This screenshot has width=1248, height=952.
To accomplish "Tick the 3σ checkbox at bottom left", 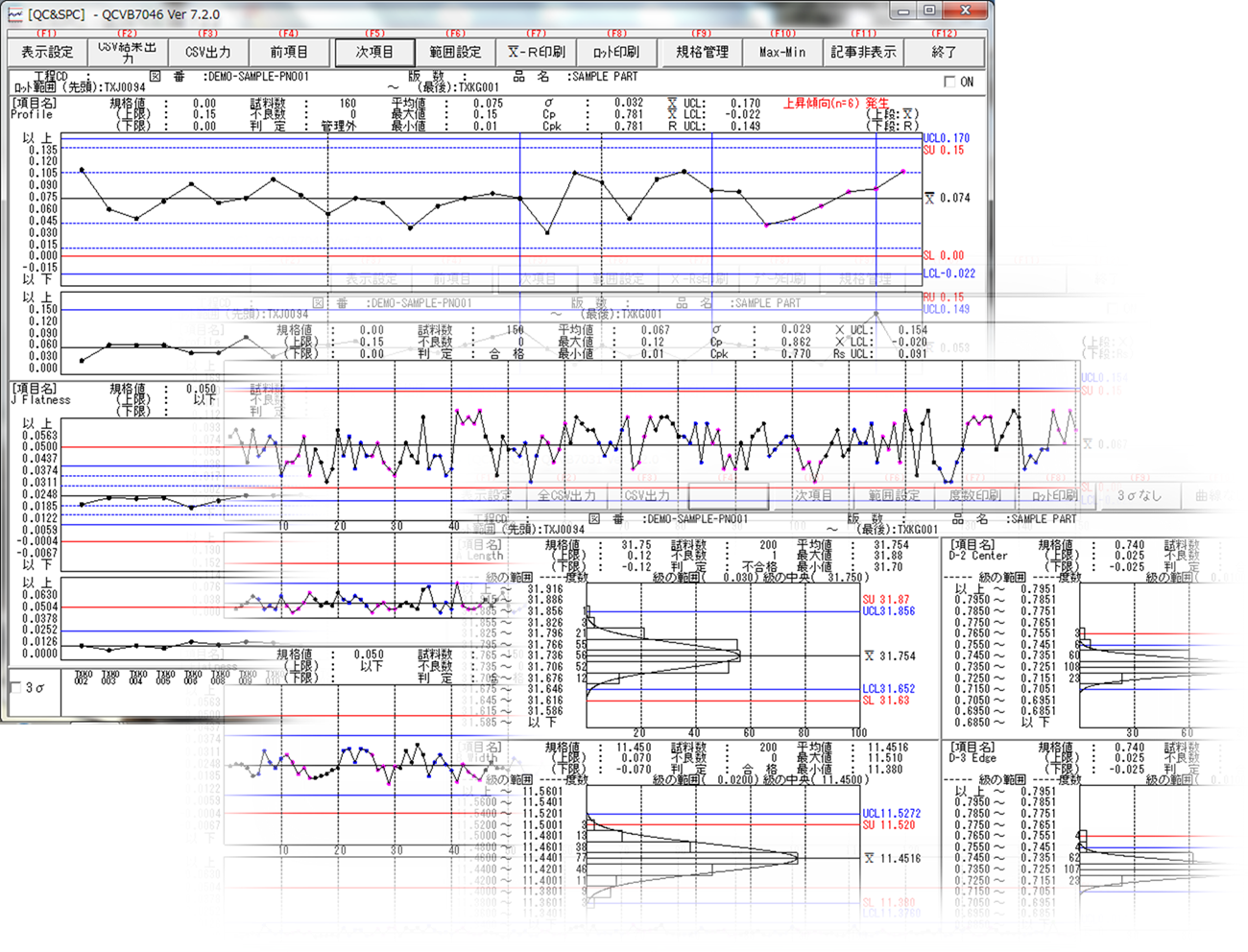I will pos(15,687).
